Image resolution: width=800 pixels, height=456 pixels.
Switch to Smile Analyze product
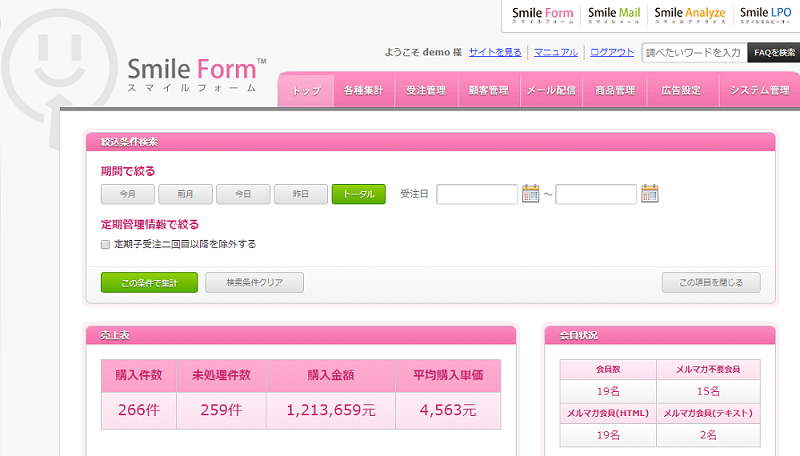point(690,15)
